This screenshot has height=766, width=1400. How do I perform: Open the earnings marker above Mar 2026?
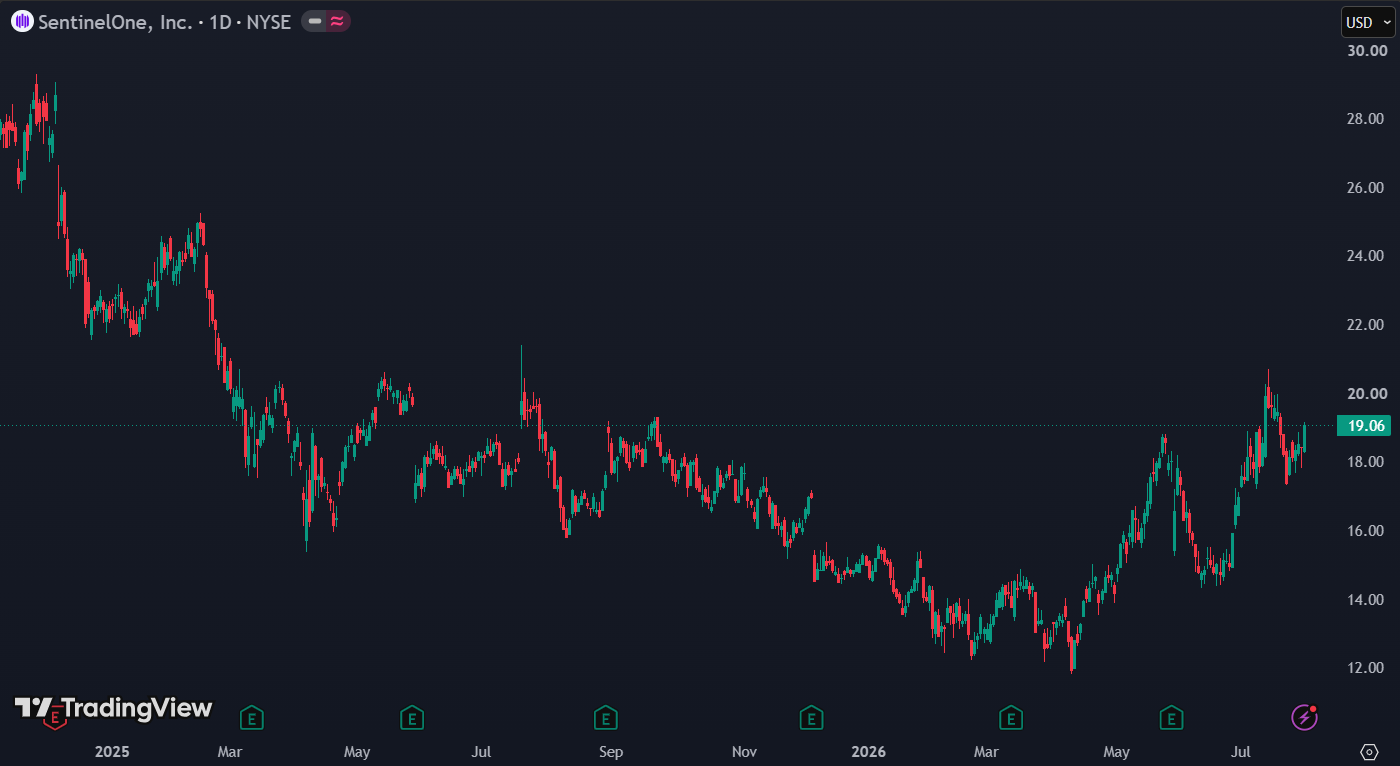click(1012, 716)
